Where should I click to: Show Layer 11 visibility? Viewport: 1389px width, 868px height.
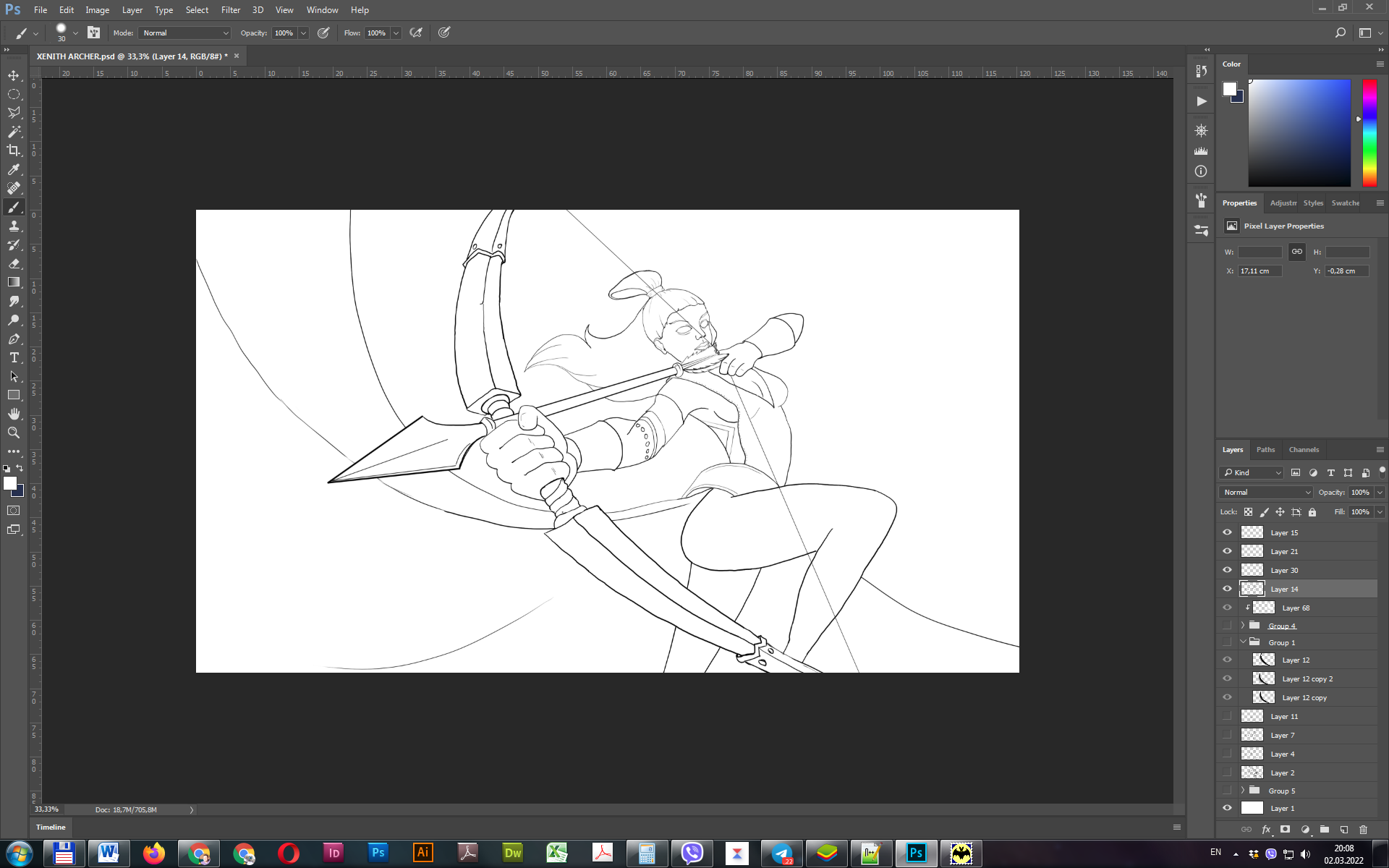(1227, 716)
